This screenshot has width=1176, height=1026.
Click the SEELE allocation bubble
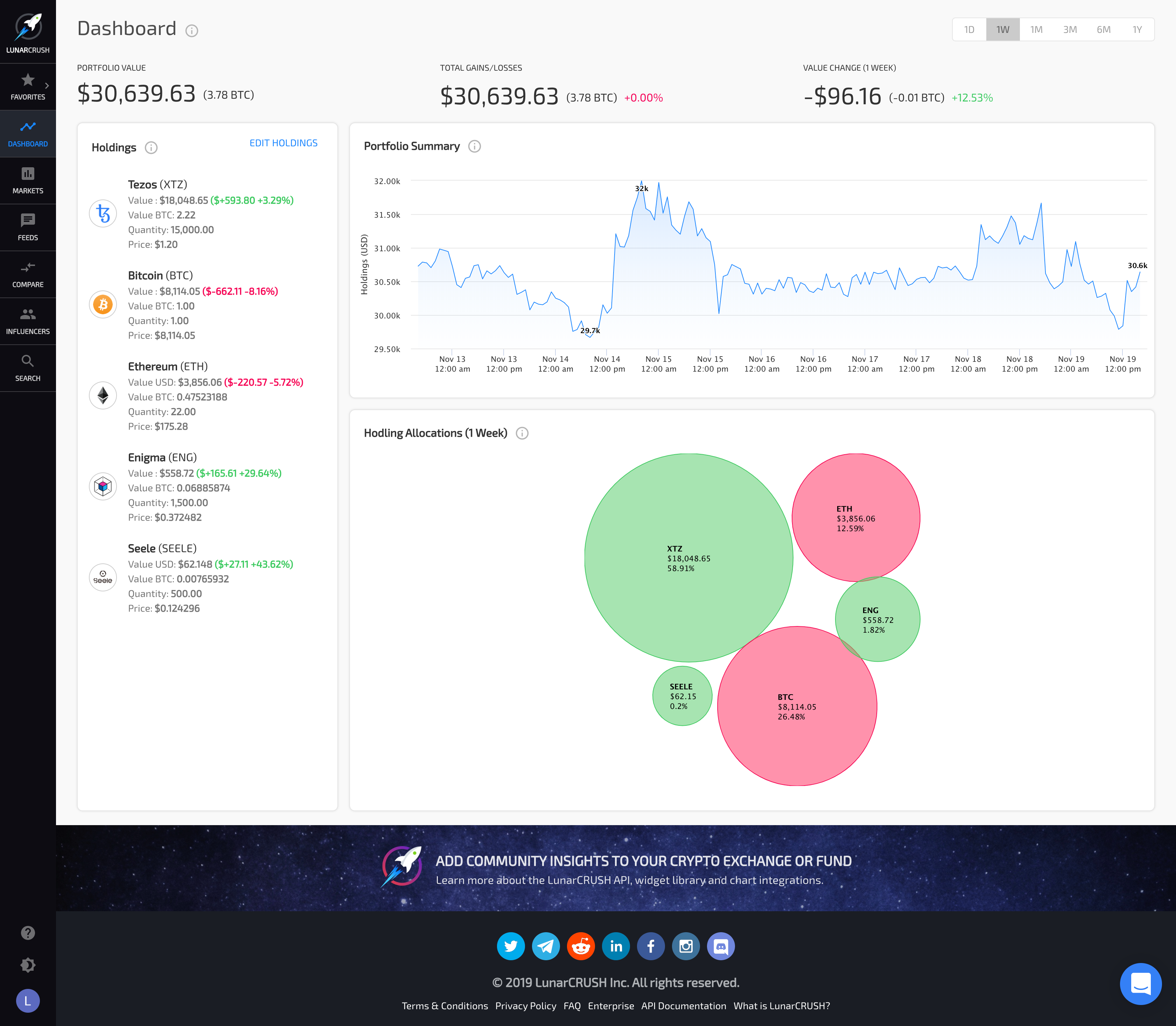[682, 696]
